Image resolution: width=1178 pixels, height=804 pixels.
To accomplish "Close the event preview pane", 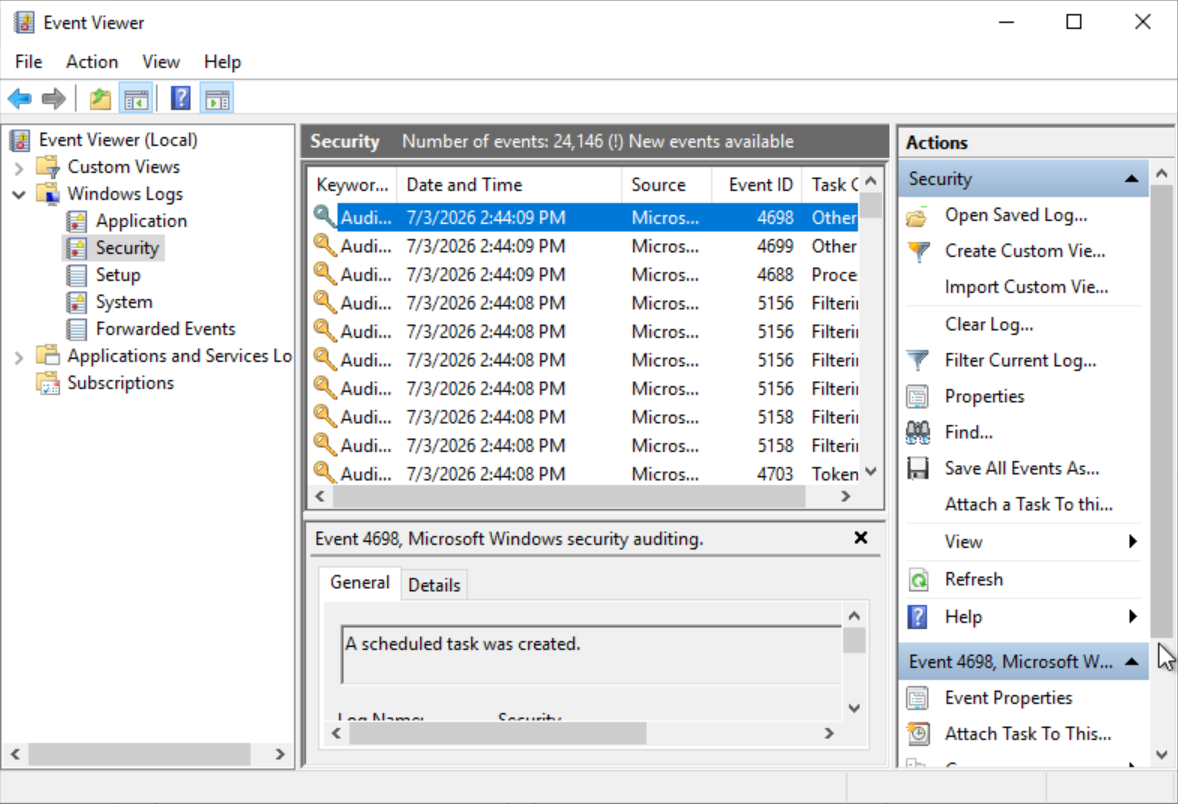I will (x=861, y=537).
